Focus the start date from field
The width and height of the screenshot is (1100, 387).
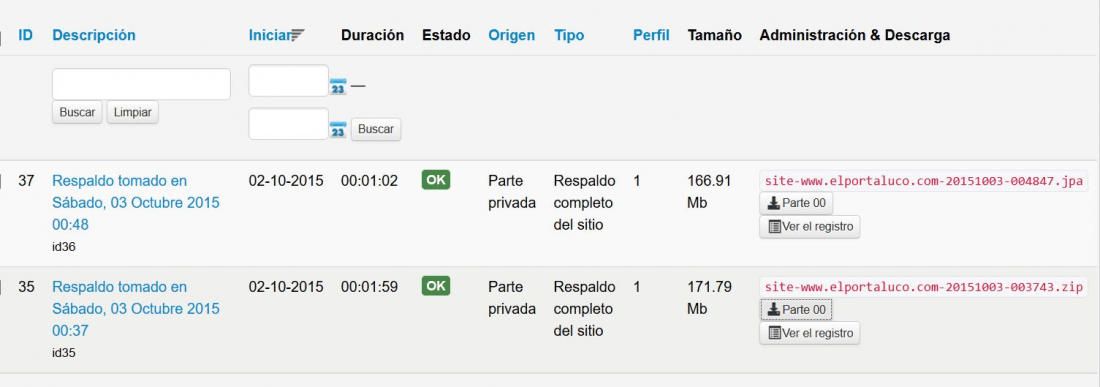288,81
